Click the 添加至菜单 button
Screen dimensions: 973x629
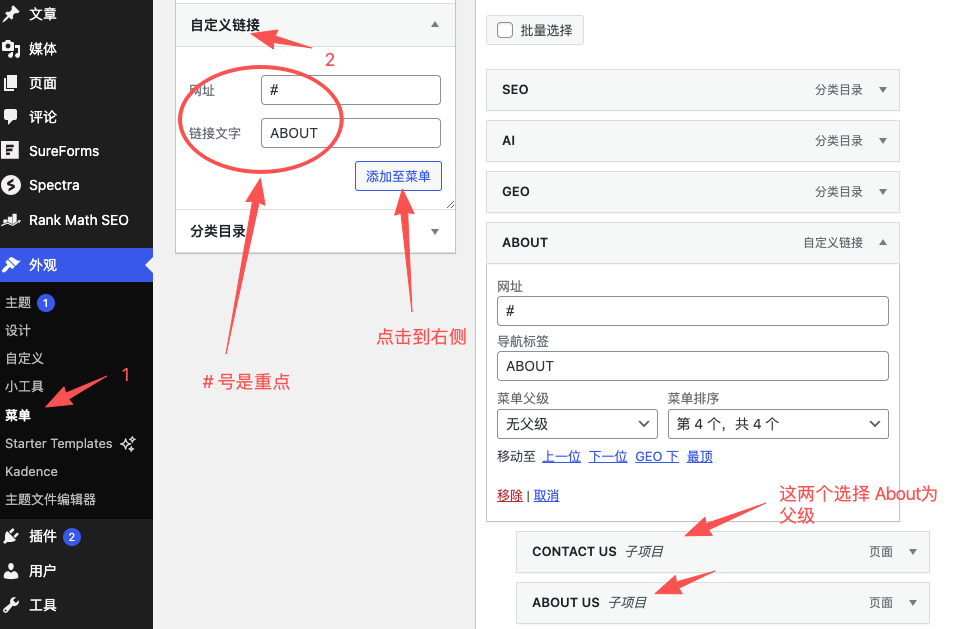[x=398, y=176]
